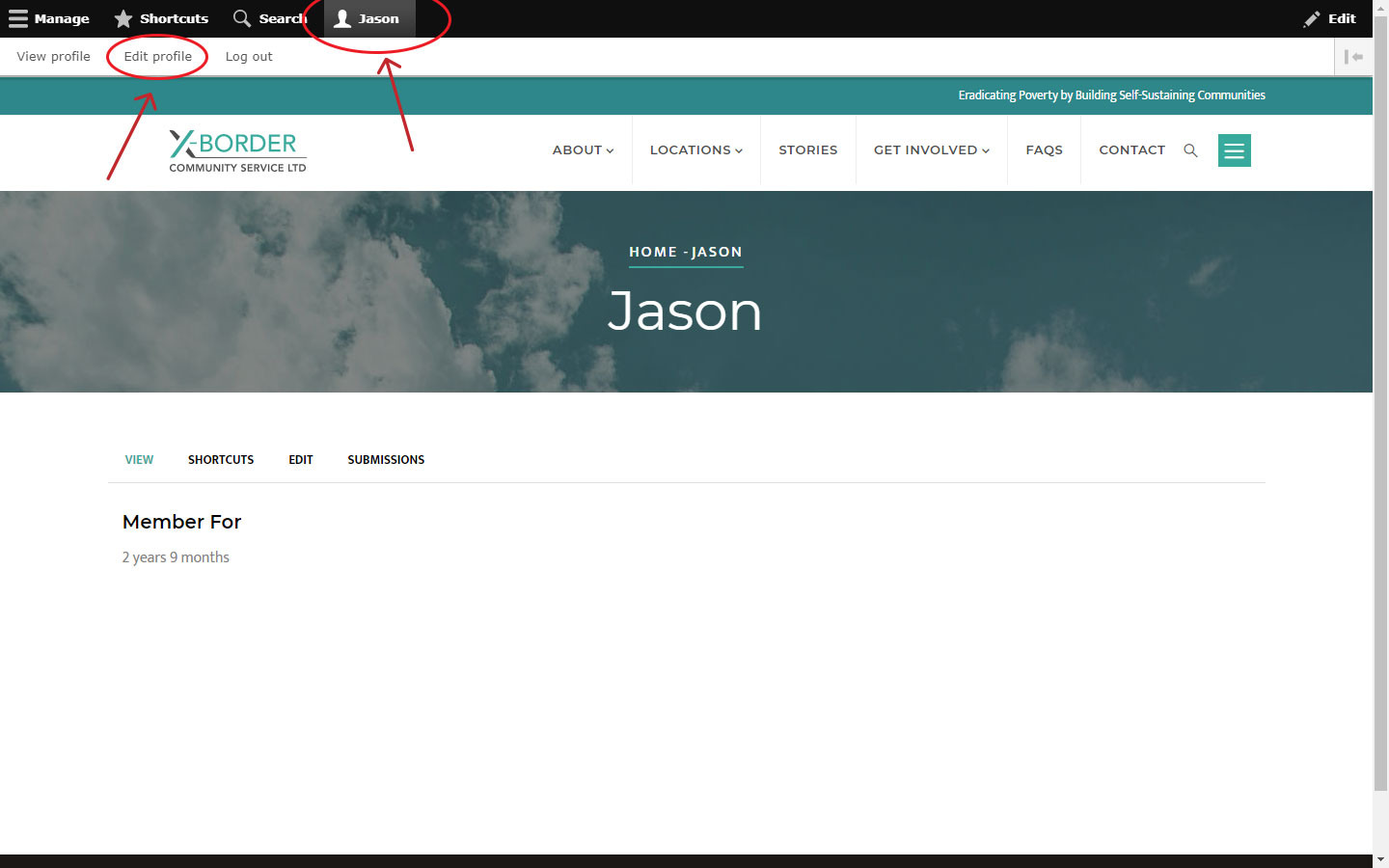Viewport: 1389px width, 868px height.
Task: Expand the About dropdown menu
Action: [x=583, y=150]
